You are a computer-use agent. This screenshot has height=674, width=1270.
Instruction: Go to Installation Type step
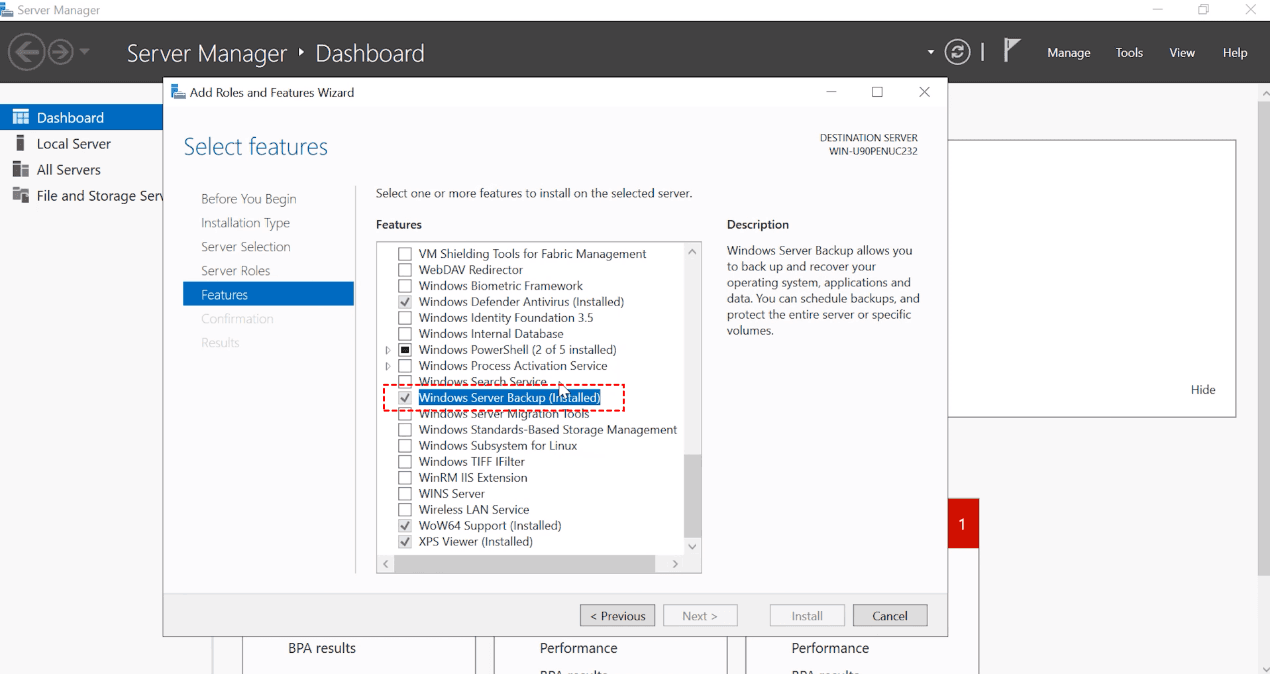pos(245,223)
